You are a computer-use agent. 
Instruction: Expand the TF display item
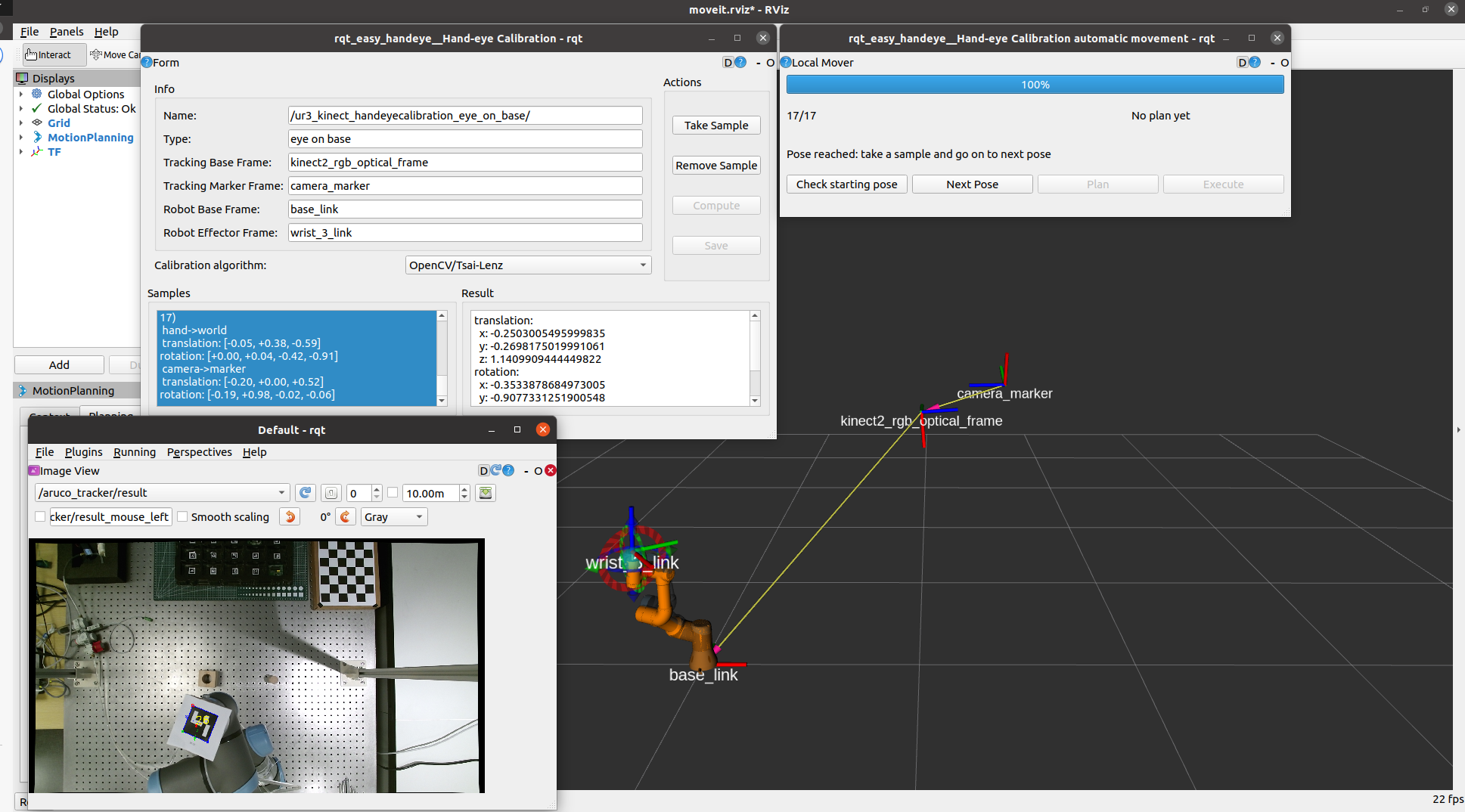tap(21, 151)
